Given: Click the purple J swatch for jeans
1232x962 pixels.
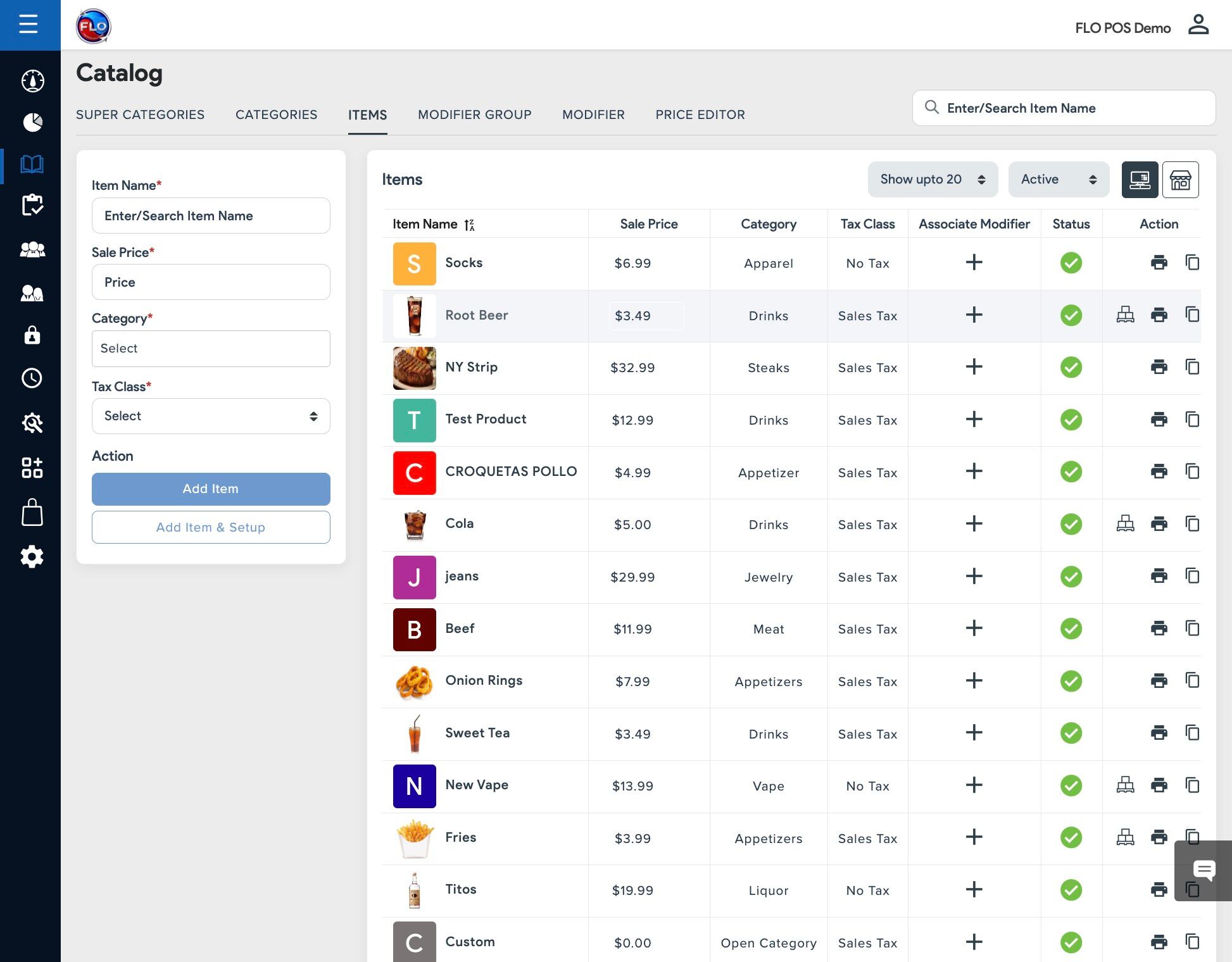Looking at the screenshot, I should pyautogui.click(x=414, y=577).
